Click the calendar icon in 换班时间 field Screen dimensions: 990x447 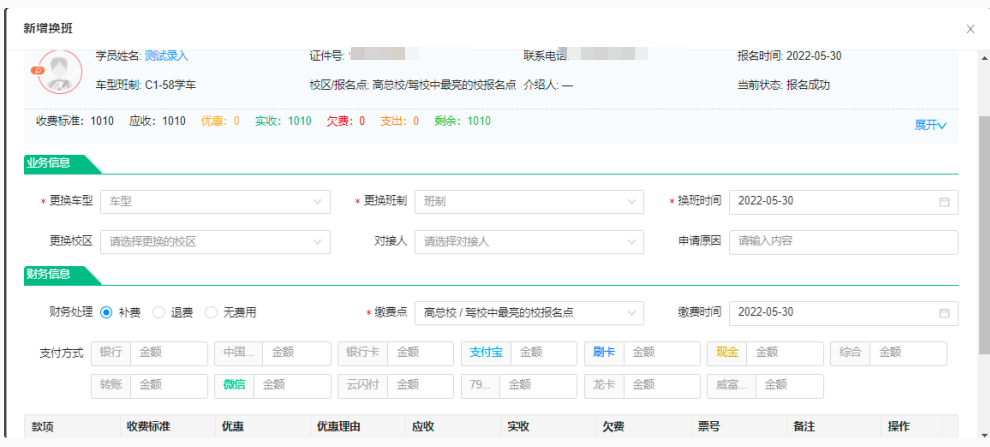pyautogui.click(x=944, y=201)
